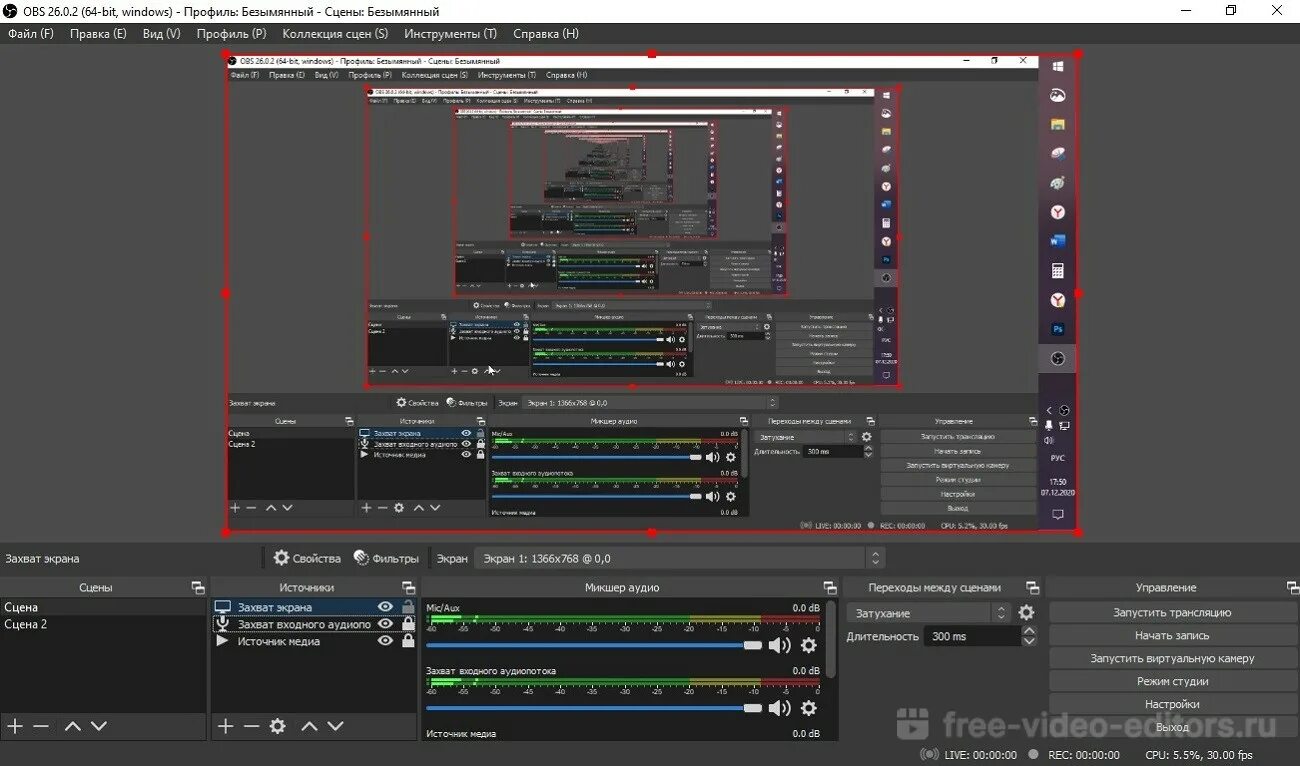Enable Режим студии
This screenshot has height=766, width=1300.
coord(1172,681)
